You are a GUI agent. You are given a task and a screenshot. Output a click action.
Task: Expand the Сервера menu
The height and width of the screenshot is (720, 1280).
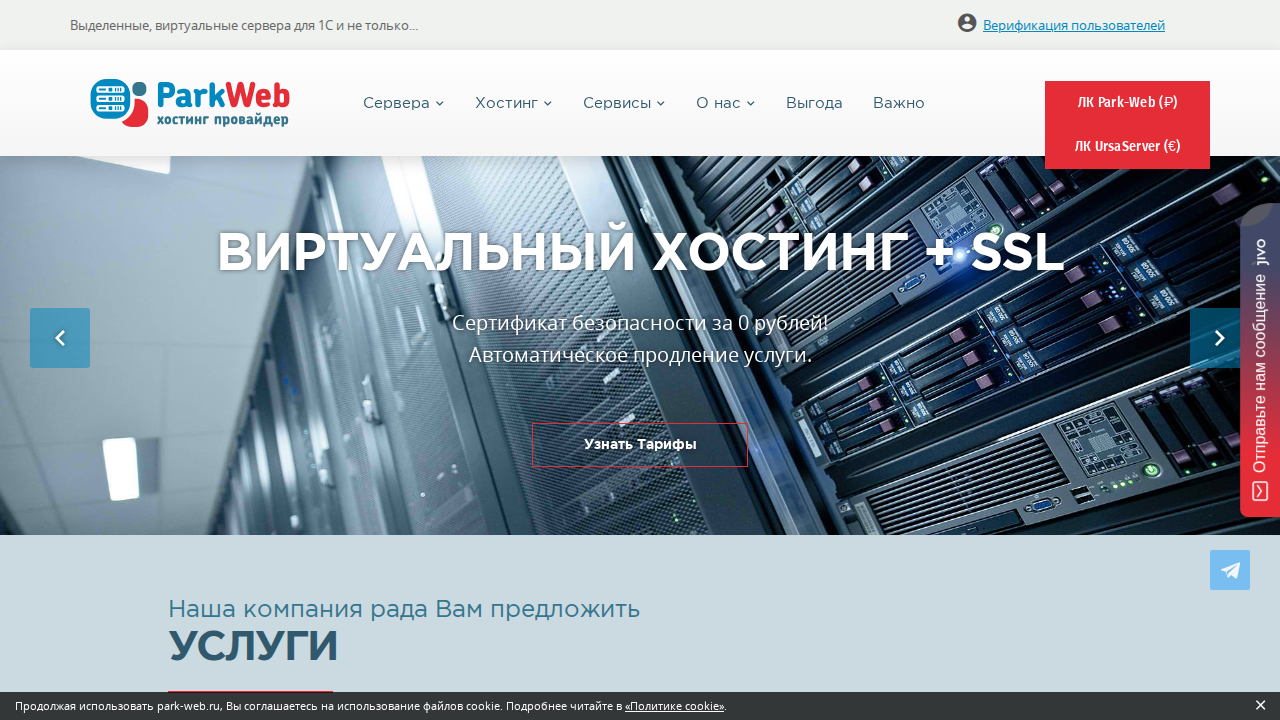point(403,103)
